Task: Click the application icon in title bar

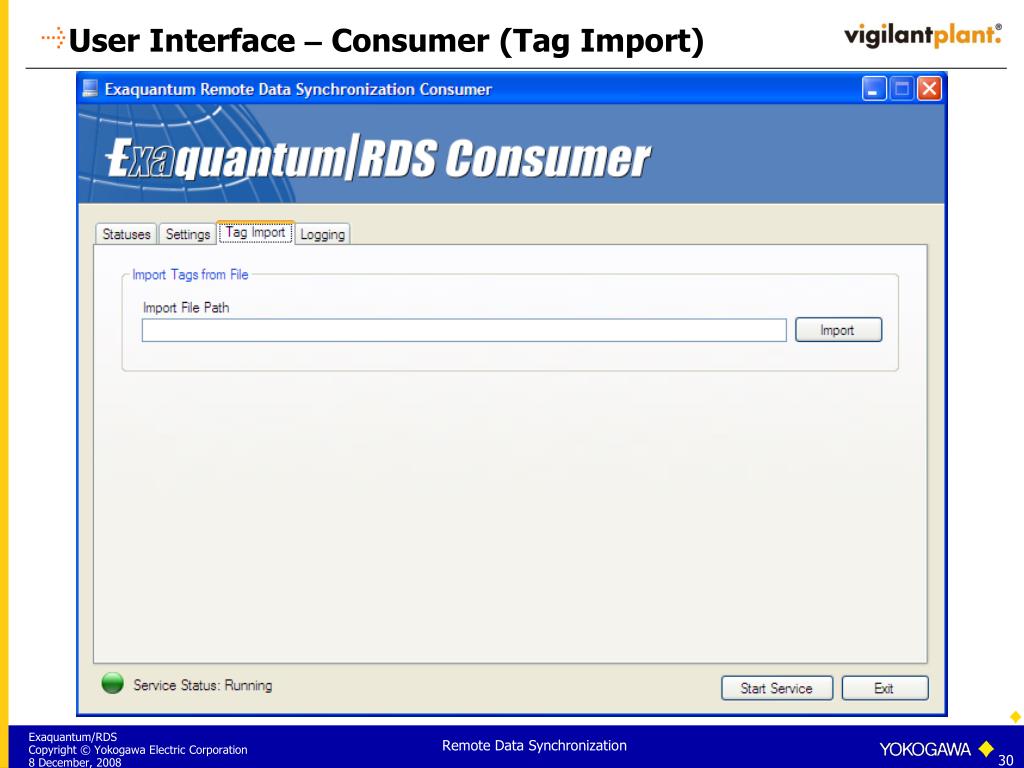Action: point(90,88)
